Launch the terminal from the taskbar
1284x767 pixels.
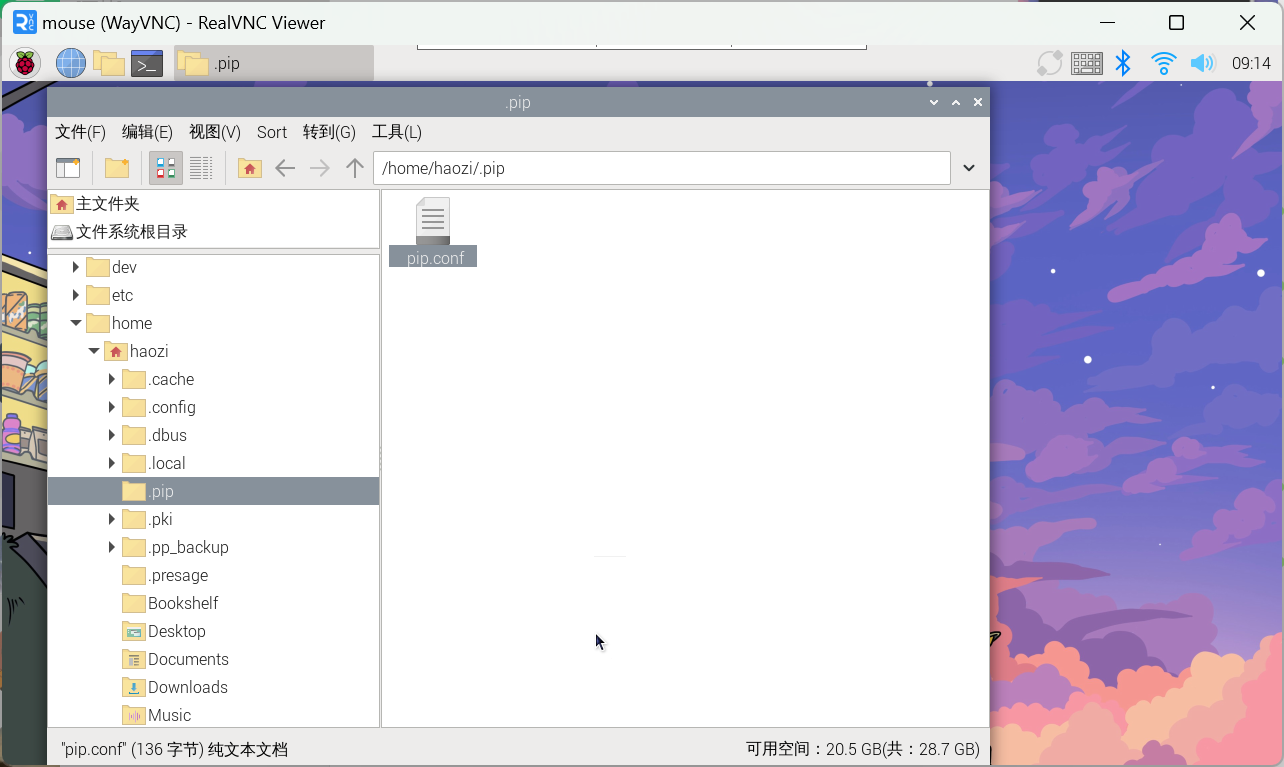click(147, 64)
